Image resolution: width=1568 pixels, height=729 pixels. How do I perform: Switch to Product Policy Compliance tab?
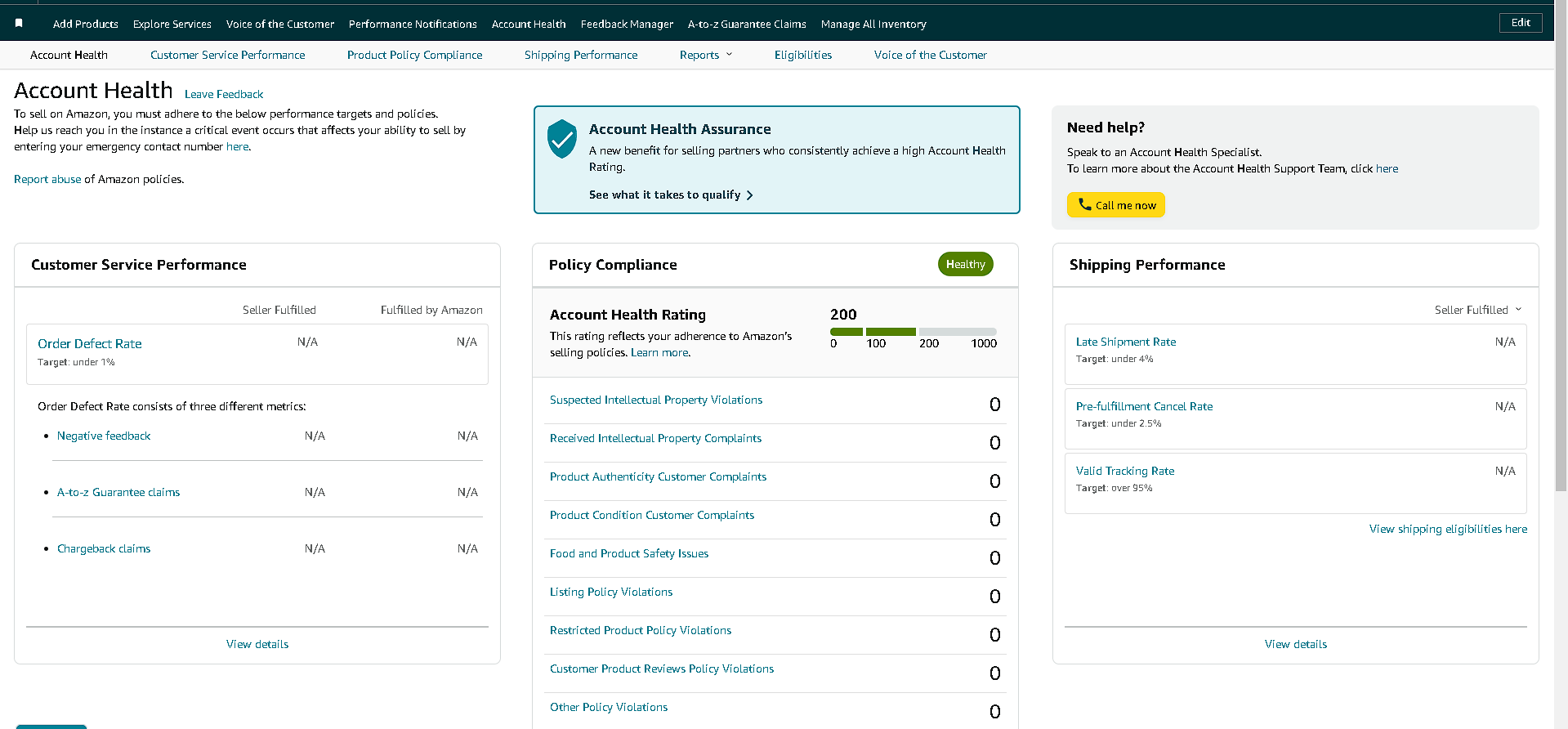tap(414, 55)
